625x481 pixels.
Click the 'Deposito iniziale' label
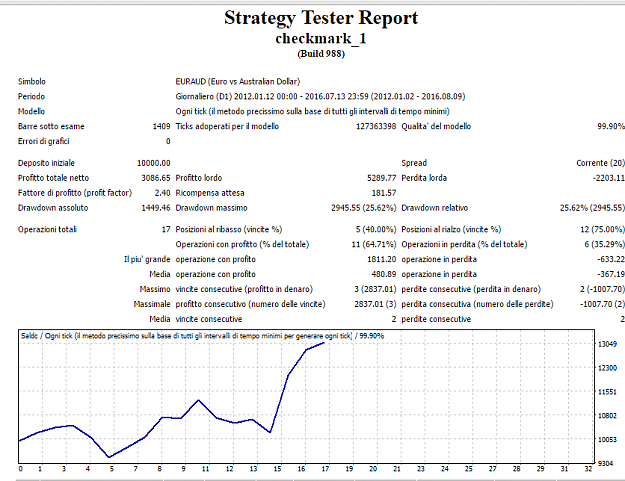click(46, 163)
